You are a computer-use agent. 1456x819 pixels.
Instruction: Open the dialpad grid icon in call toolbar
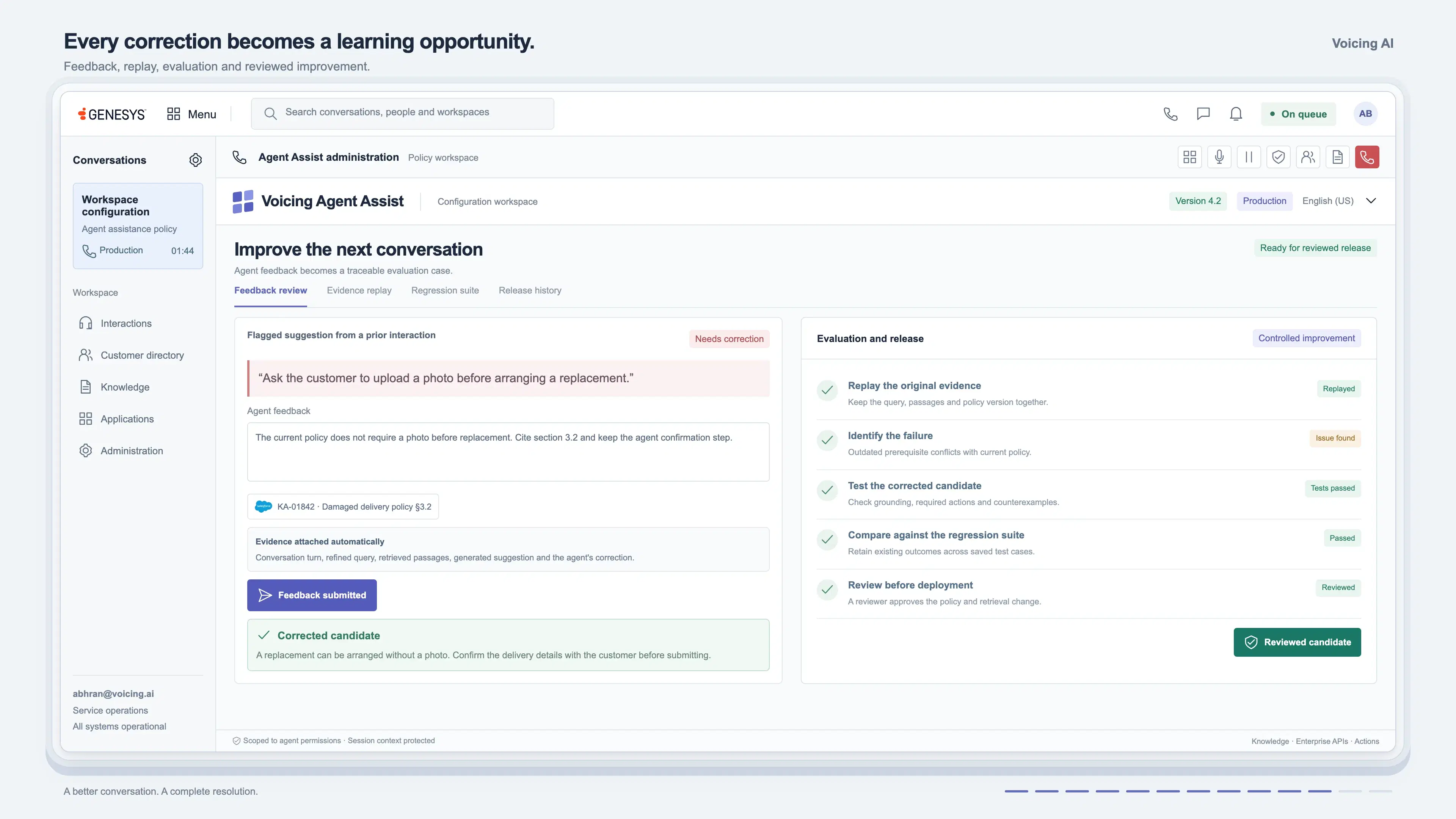point(1190,157)
